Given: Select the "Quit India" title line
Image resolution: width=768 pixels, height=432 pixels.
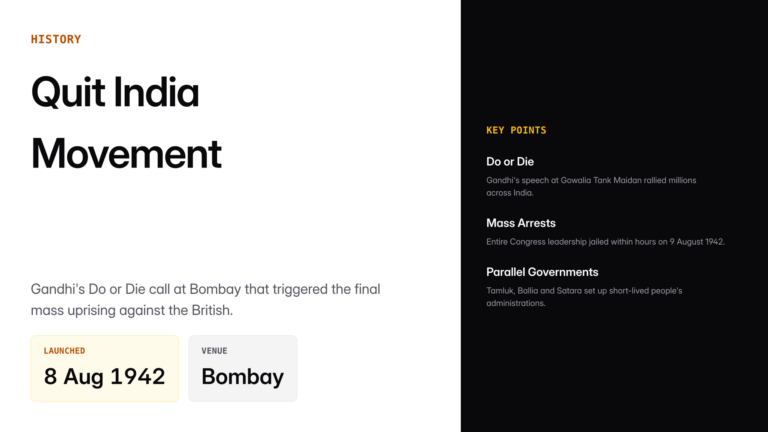Looking at the screenshot, I should click(x=115, y=93).
